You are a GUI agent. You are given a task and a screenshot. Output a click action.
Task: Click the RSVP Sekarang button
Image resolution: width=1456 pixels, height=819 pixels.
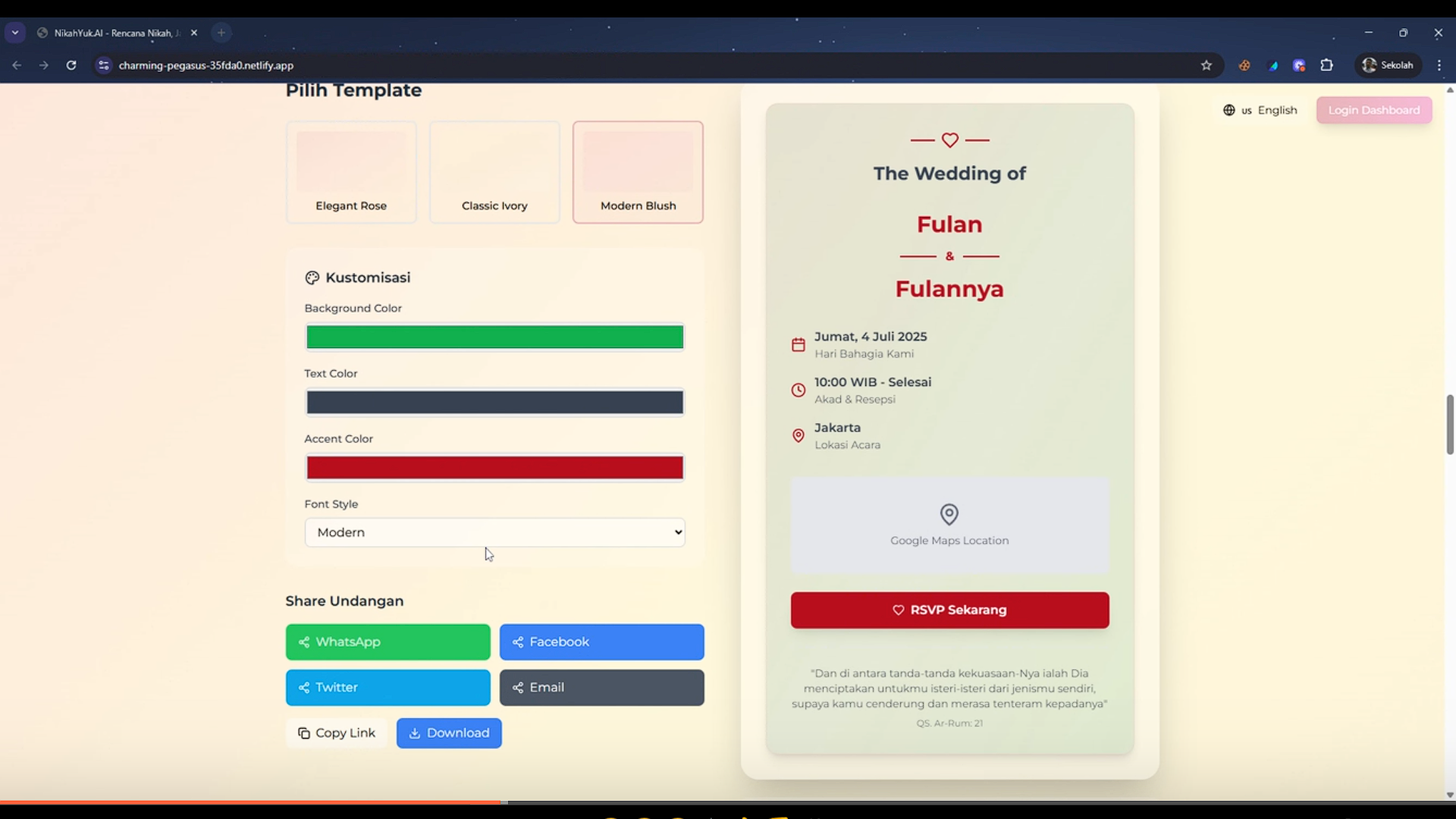(x=949, y=610)
